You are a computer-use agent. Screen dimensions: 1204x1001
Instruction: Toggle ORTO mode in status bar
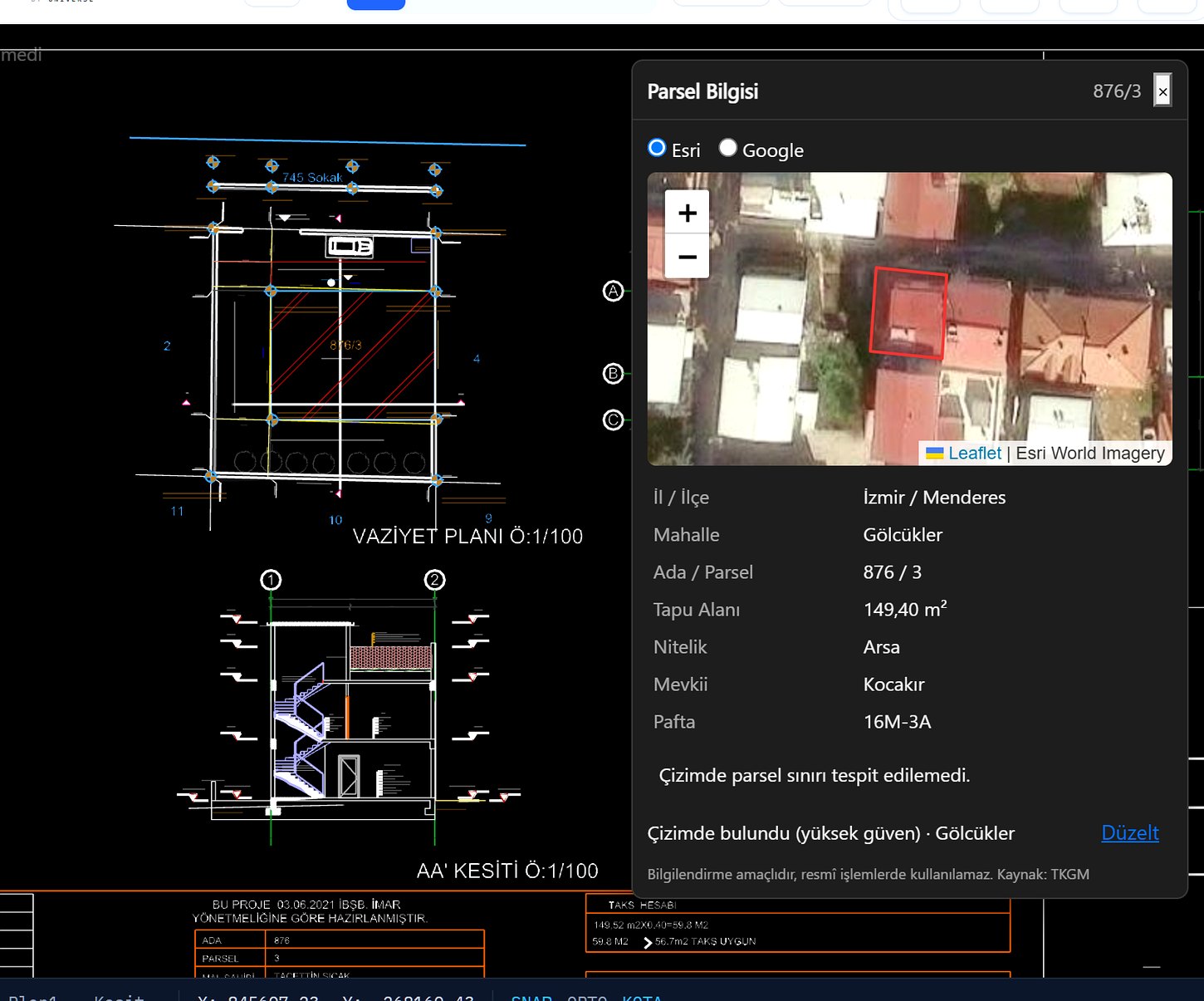pos(587,997)
